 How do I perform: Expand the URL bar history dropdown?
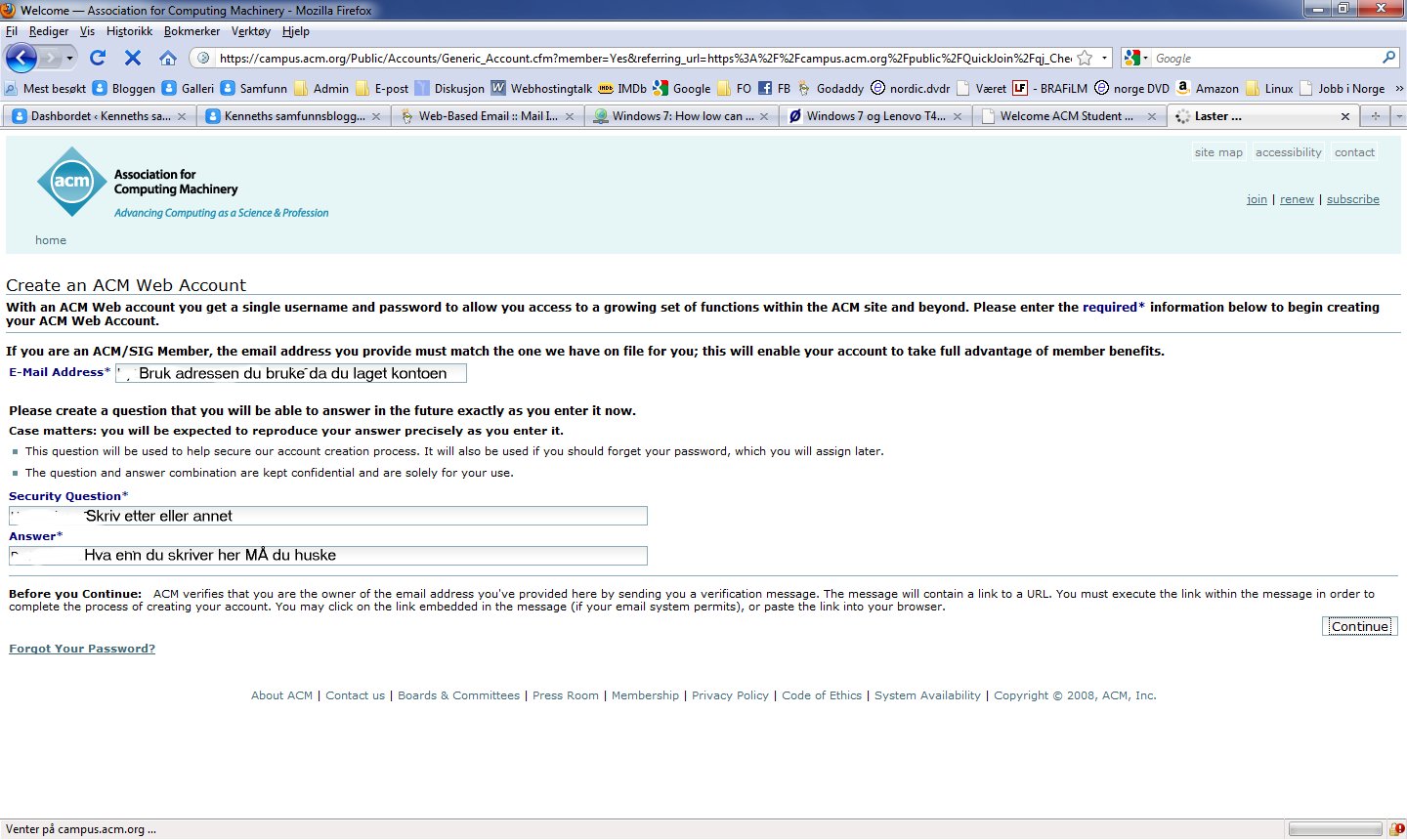pos(1104,58)
